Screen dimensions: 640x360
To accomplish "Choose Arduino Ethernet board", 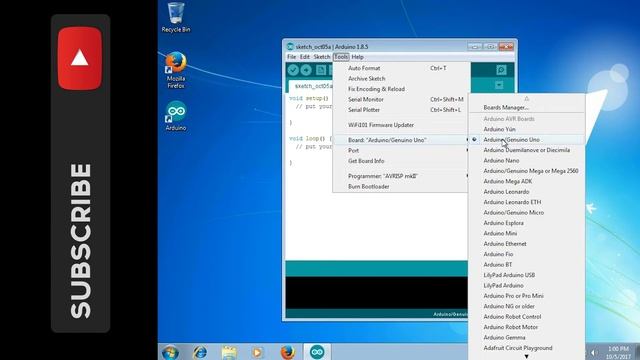I will pos(527,244).
